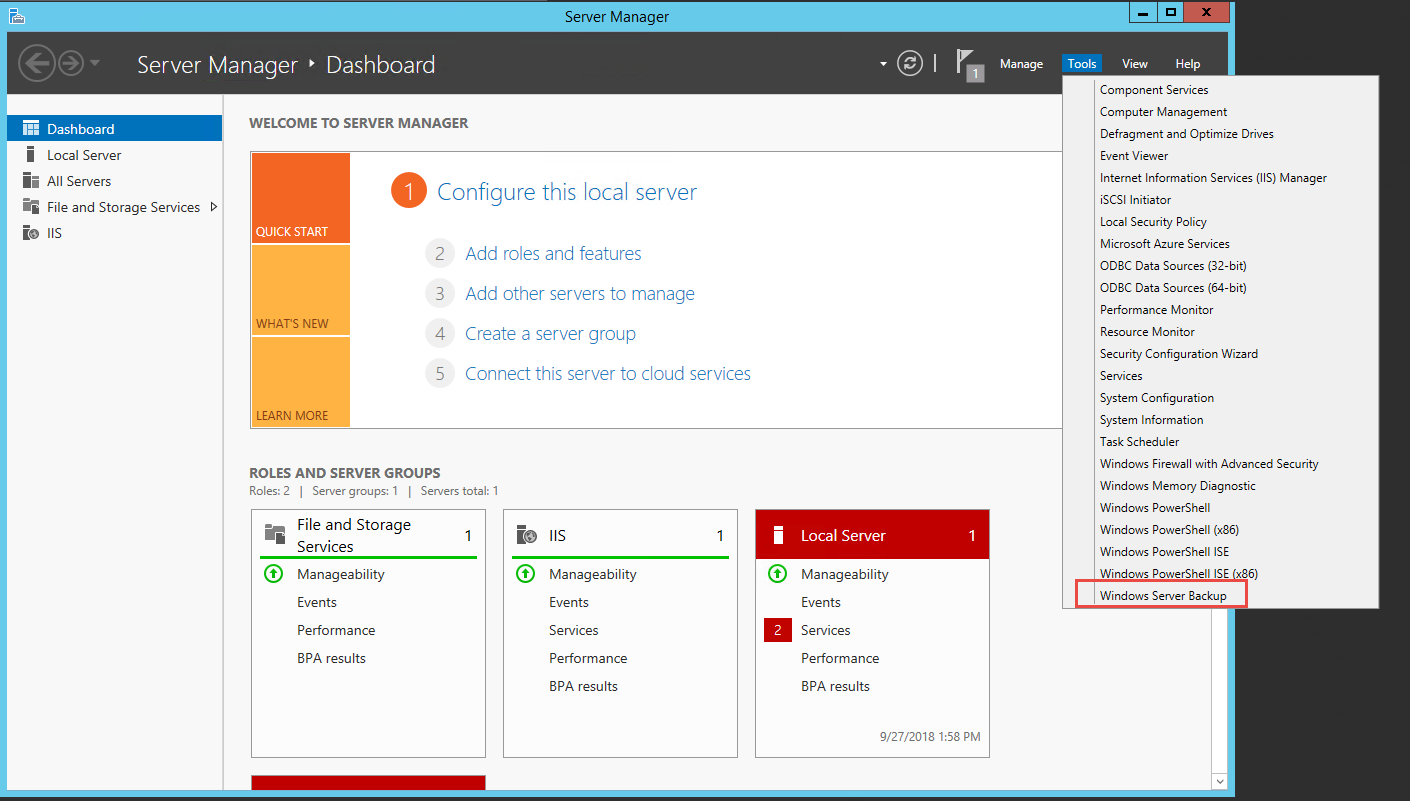1410x801 pixels.
Task: Click Performance in the Local Server tile
Action: pos(840,658)
